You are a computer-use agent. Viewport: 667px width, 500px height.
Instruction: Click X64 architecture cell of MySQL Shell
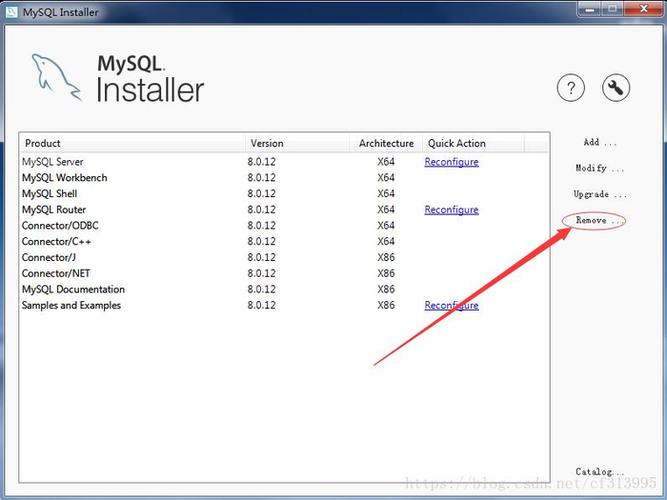[x=386, y=194]
